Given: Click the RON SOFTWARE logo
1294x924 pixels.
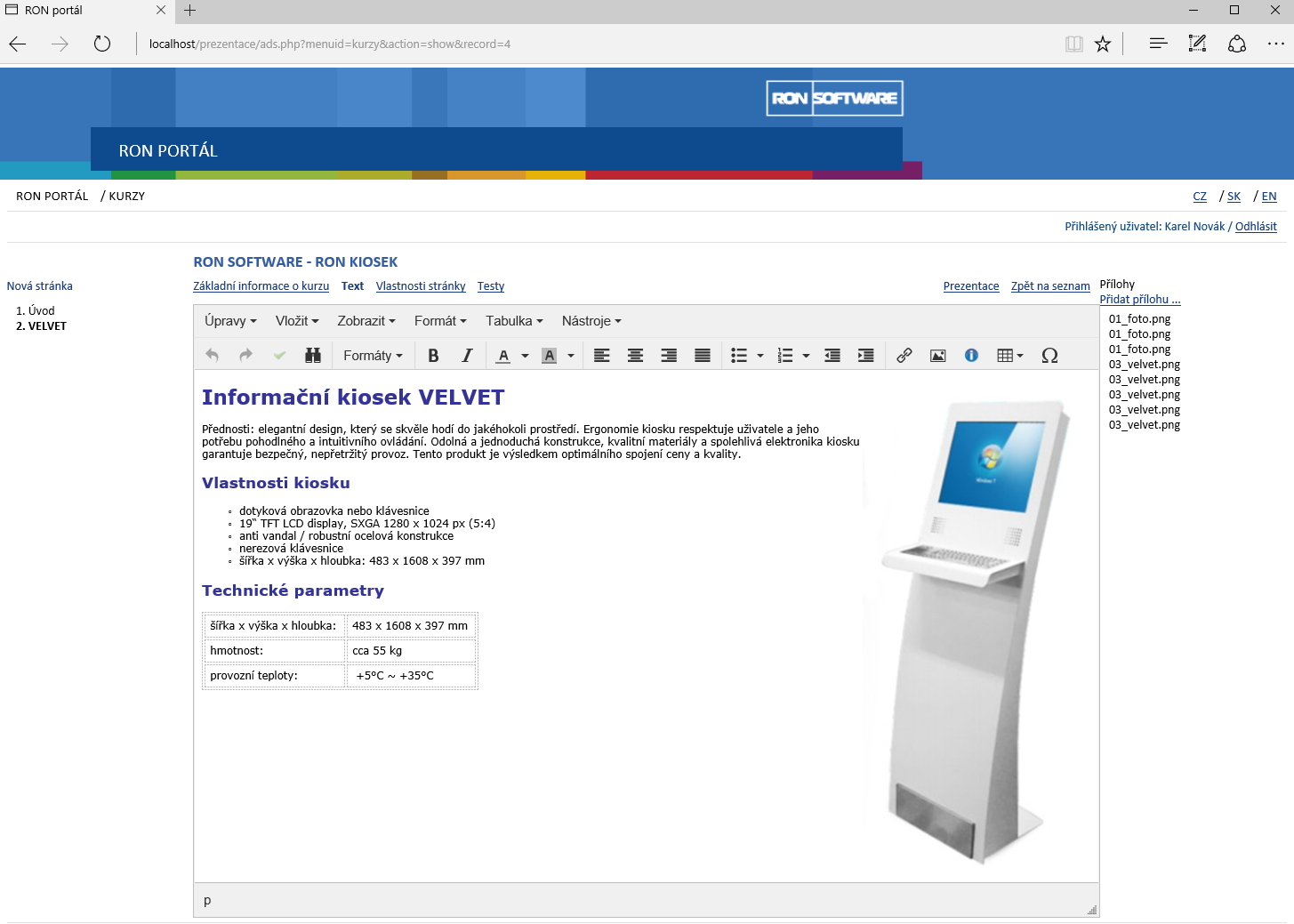Looking at the screenshot, I should click(834, 98).
